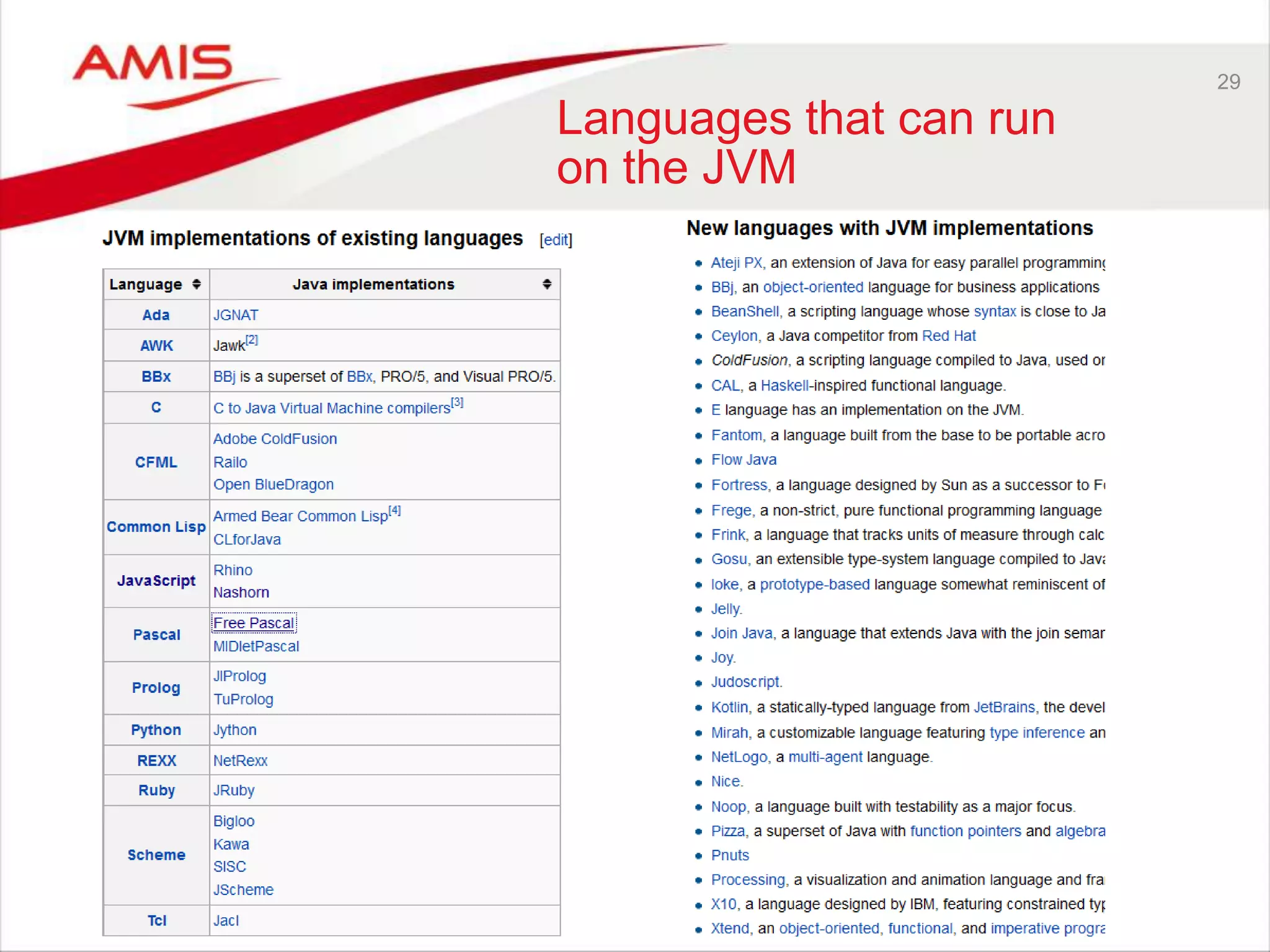Open the JGNAT implementation link

(x=236, y=315)
